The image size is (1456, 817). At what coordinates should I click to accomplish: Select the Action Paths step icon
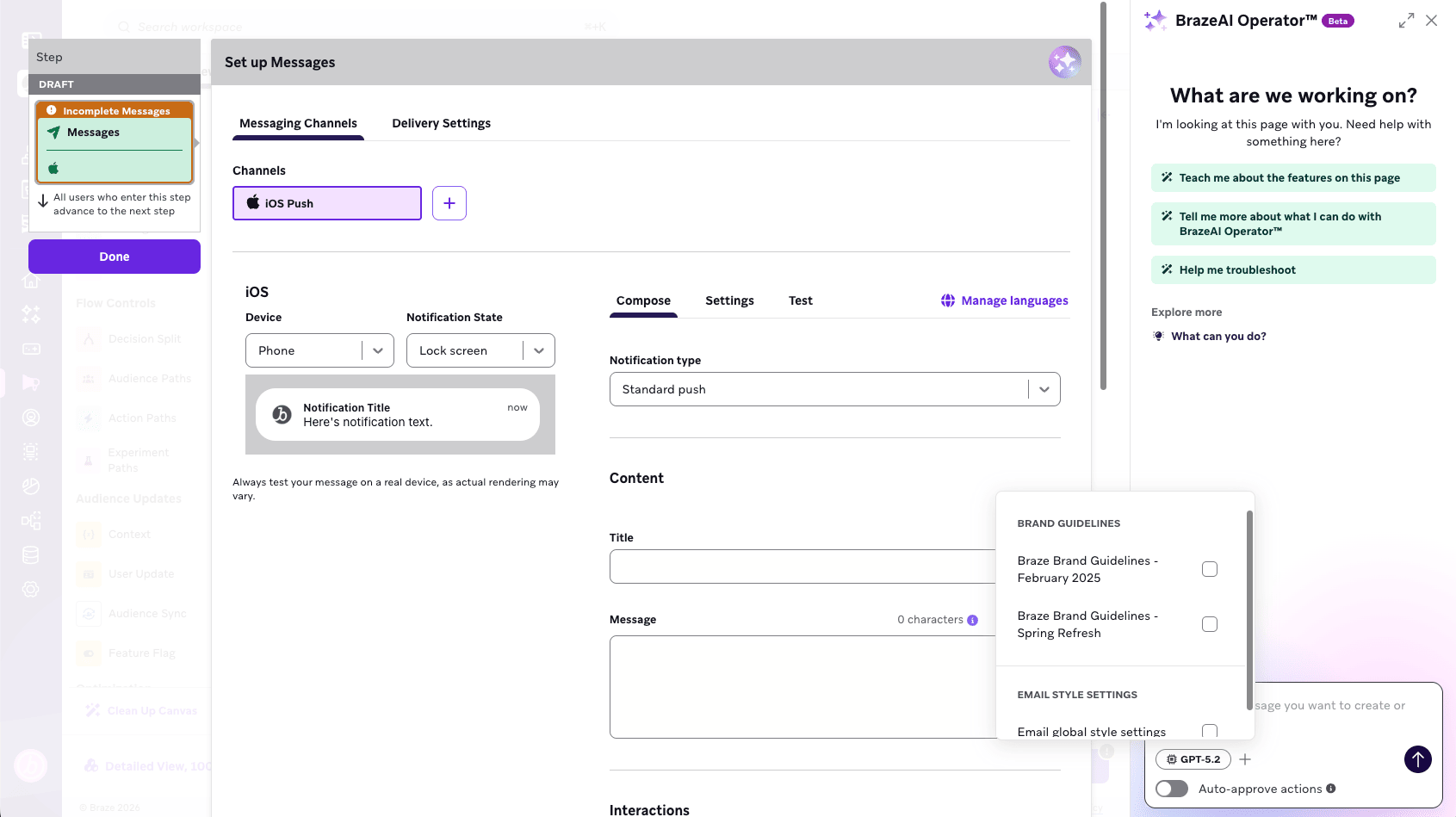[x=89, y=418]
